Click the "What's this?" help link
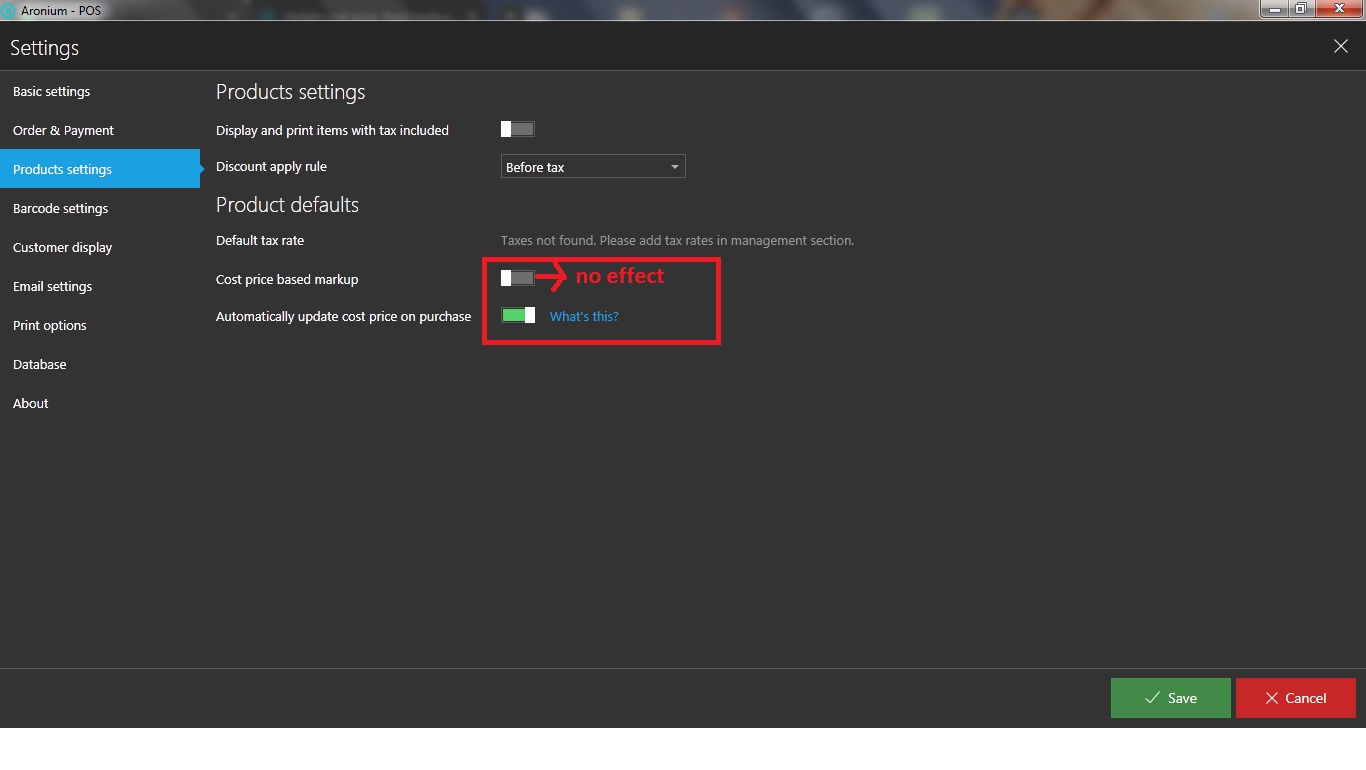Screen dimensions: 1366x770 pos(584,316)
